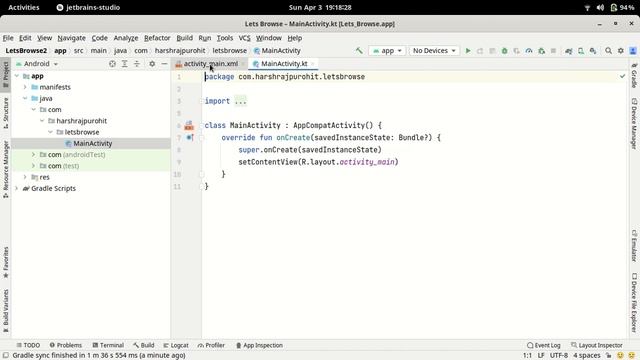
Task: Open the VCS menu
Action: point(244,38)
